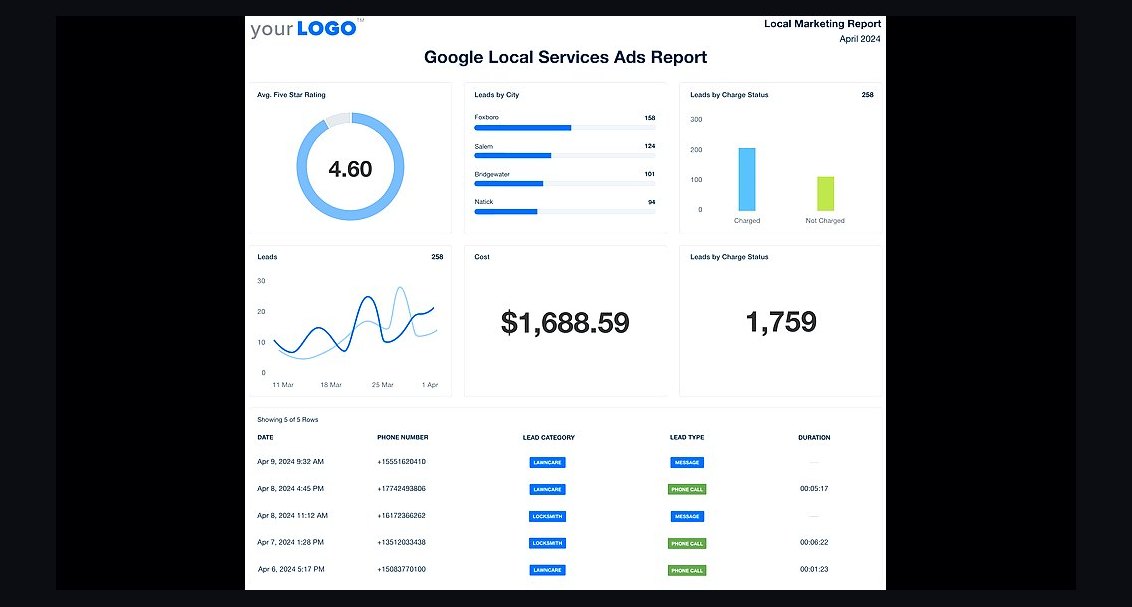Click the LAWNCARE badge in Apr 6 row
1132x607 pixels.
coord(547,570)
